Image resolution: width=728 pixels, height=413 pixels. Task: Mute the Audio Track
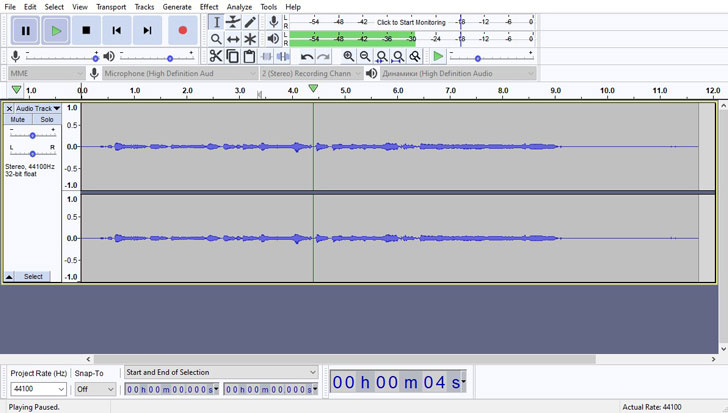17,120
